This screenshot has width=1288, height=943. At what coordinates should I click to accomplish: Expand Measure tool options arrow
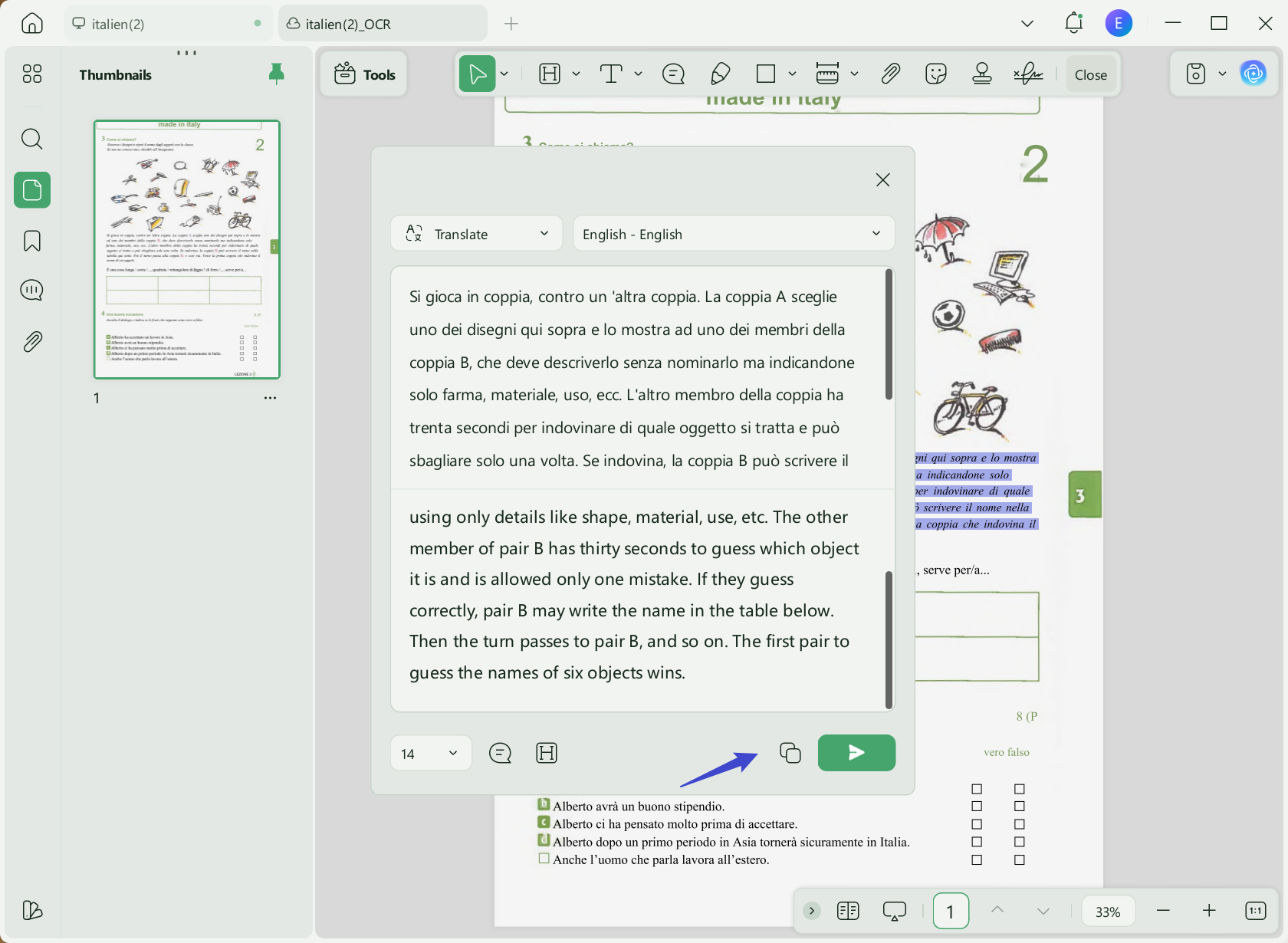tap(854, 74)
